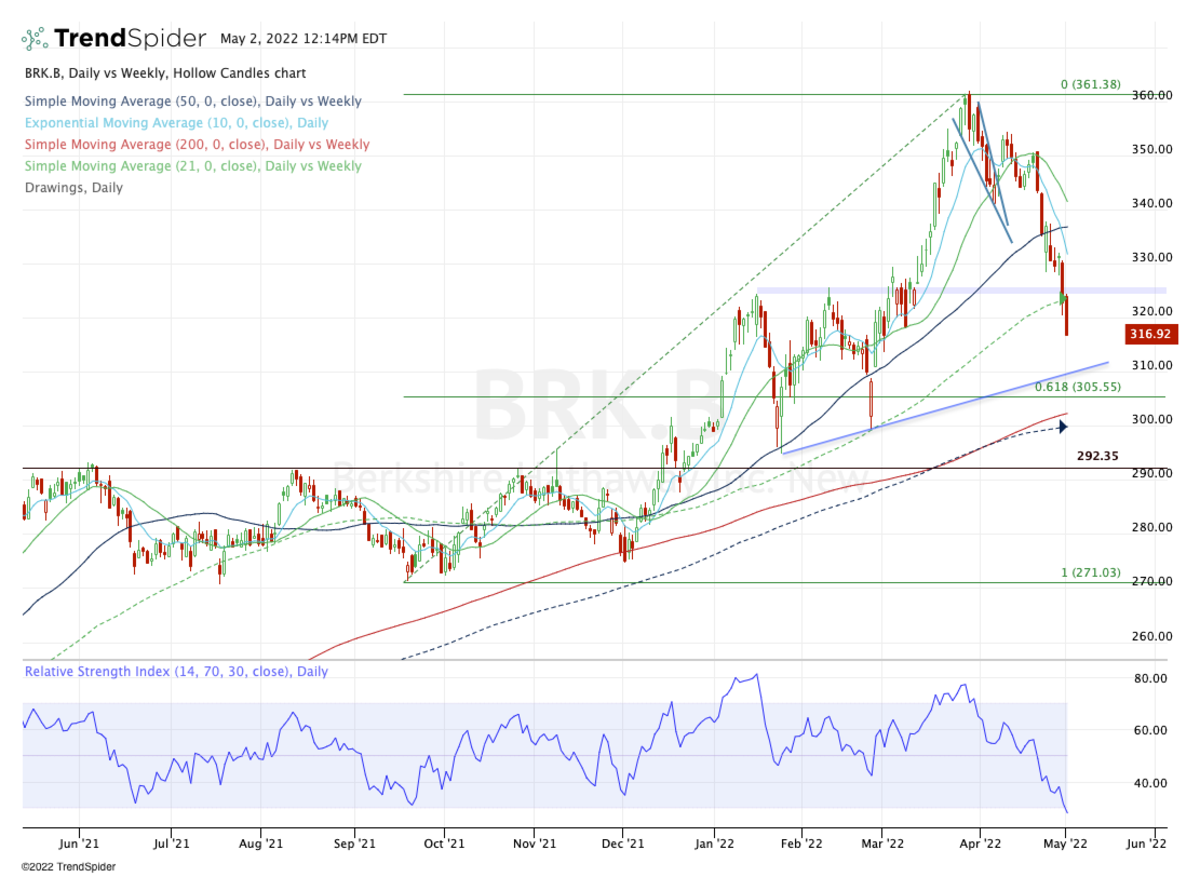Click the 270.00 price axis label
This screenshot has width=1200, height=877.
pyautogui.click(x=1152, y=581)
